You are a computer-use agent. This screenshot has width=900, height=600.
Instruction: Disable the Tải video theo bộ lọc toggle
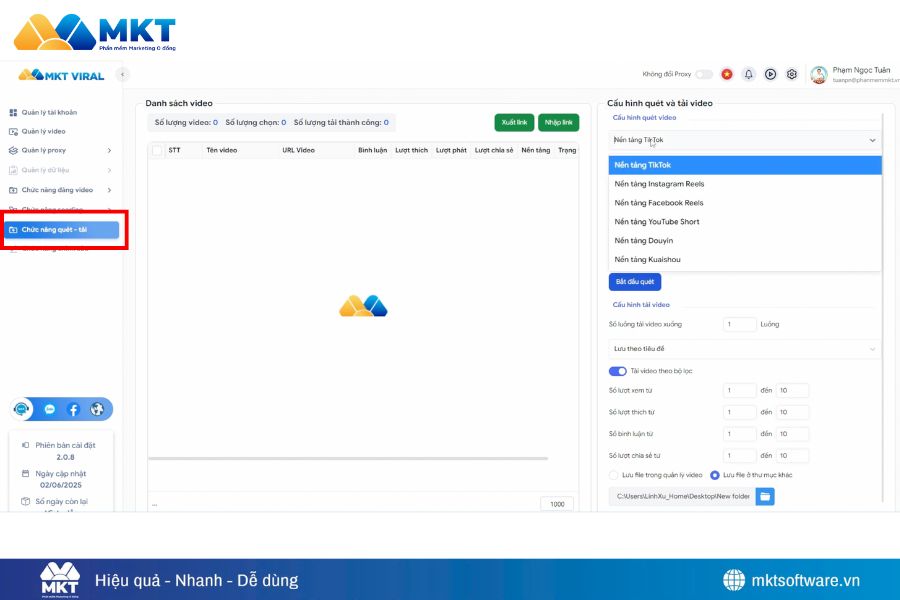pos(618,371)
